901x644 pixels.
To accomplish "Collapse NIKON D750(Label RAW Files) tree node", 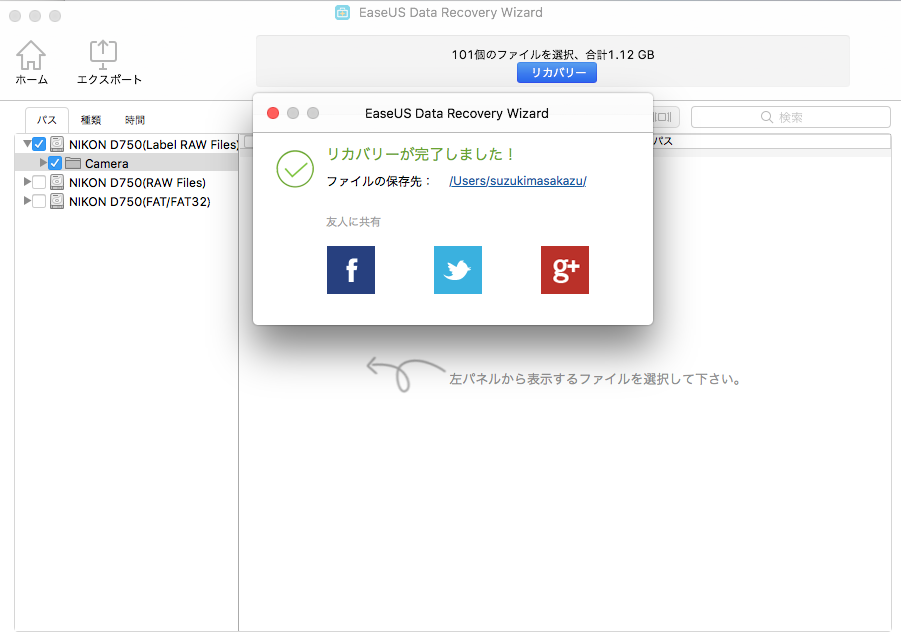I will pyautogui.click(x=27, y=144).
